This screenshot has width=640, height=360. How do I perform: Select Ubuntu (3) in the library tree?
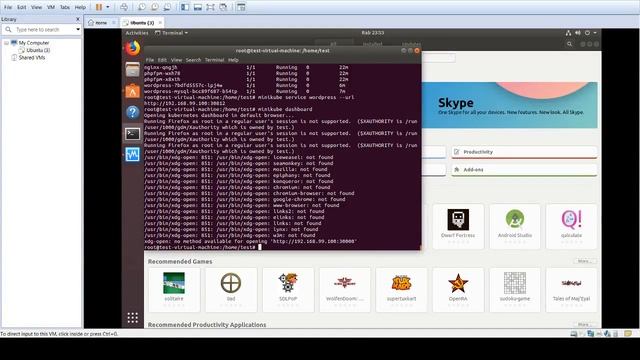[x=38, y=50]
